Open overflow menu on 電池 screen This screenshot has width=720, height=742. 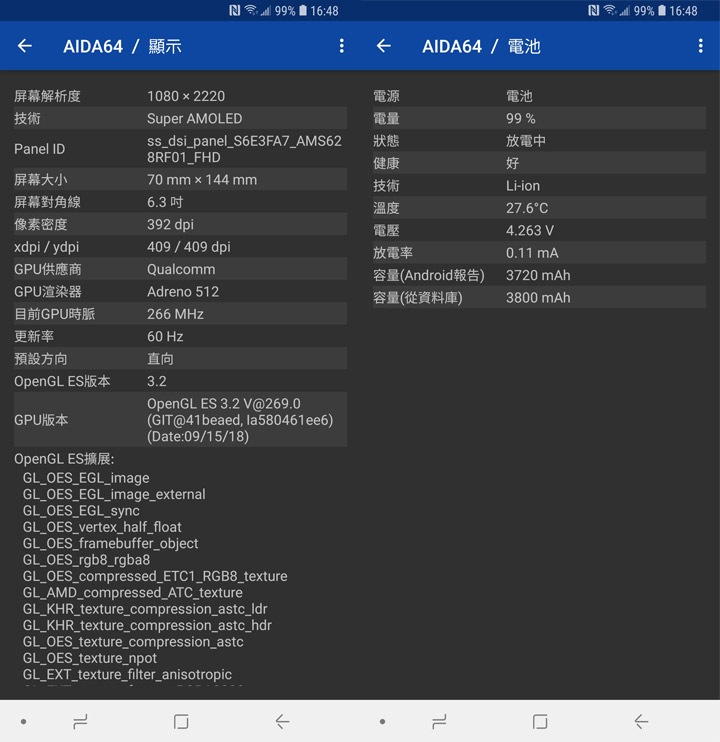click(701, 46)
